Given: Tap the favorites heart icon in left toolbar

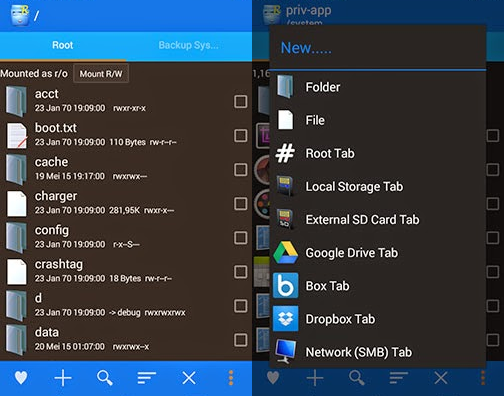Looking at the screenshot, I should (x=21, y=378).
